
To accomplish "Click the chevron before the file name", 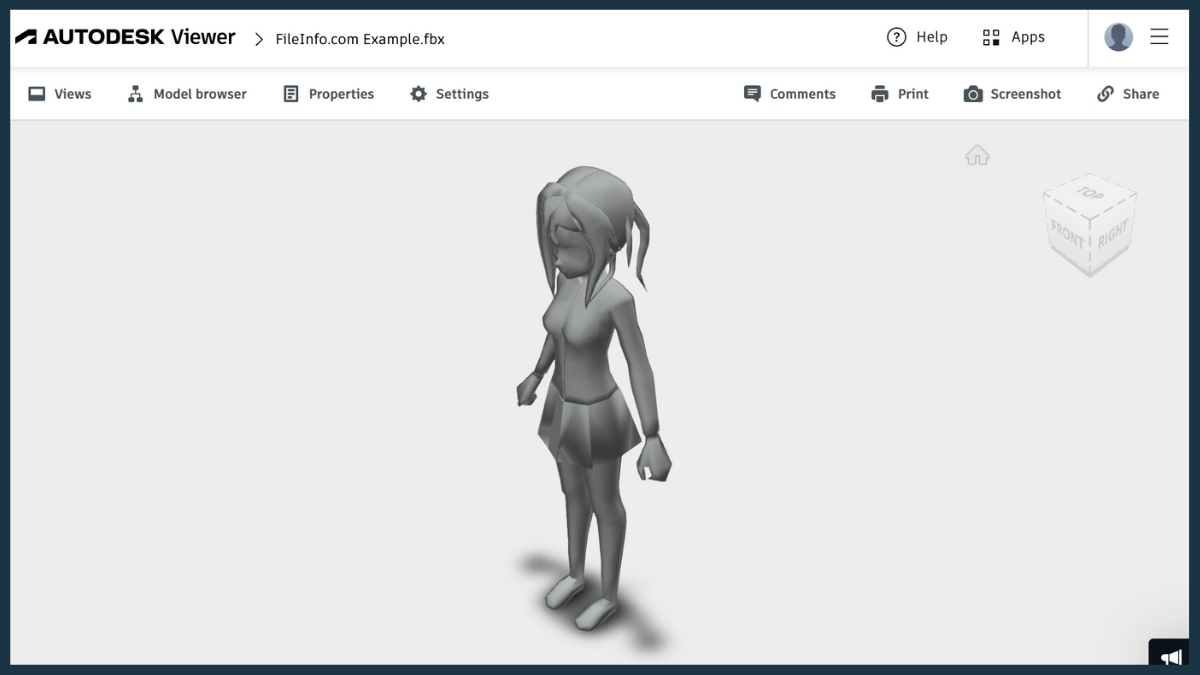I will [259, 39].
